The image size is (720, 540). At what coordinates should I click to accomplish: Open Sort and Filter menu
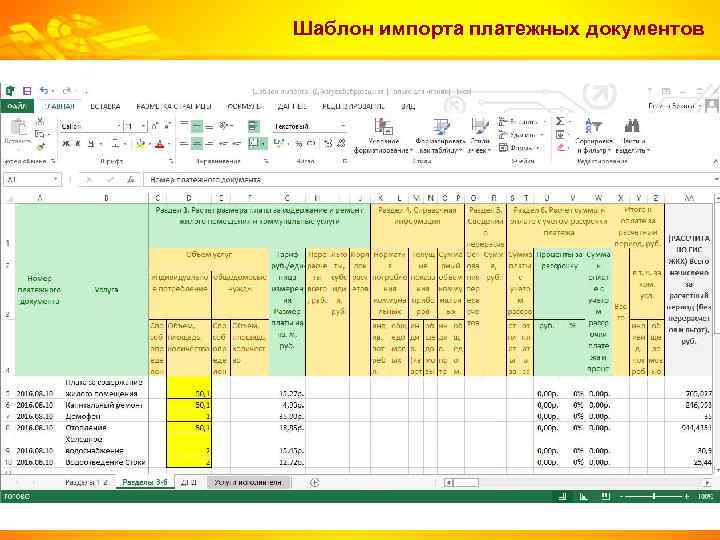pyautogui.click(x=594, y=136)
